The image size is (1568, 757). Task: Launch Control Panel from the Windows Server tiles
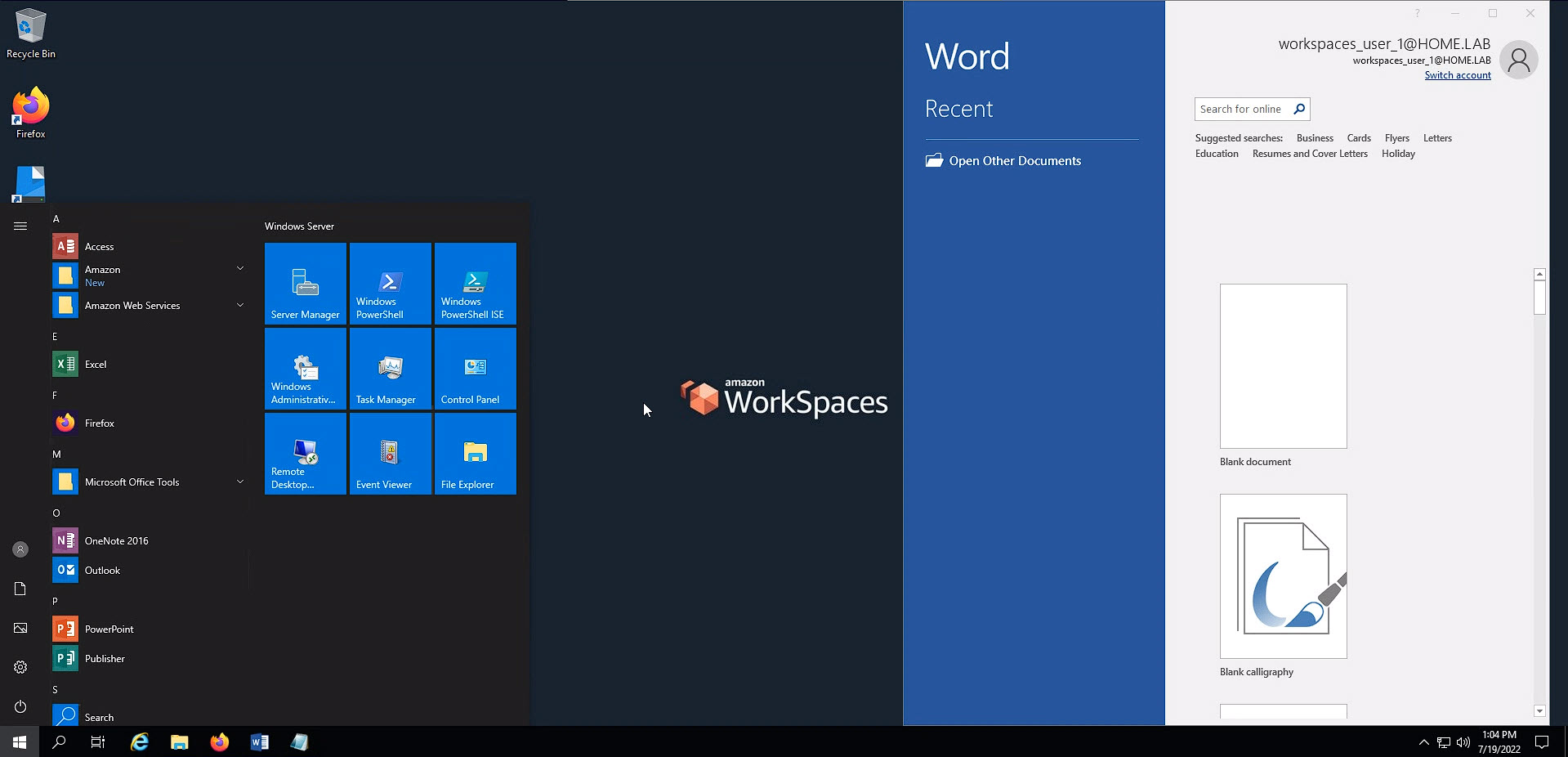coord(475,368)
